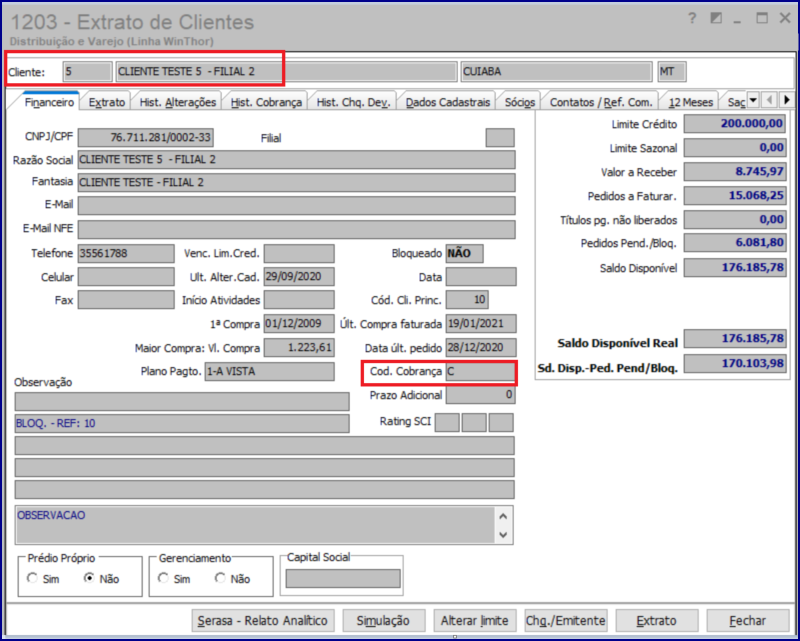Switch to the Extrato tab

pyautogui.click(x=107, y=102)
